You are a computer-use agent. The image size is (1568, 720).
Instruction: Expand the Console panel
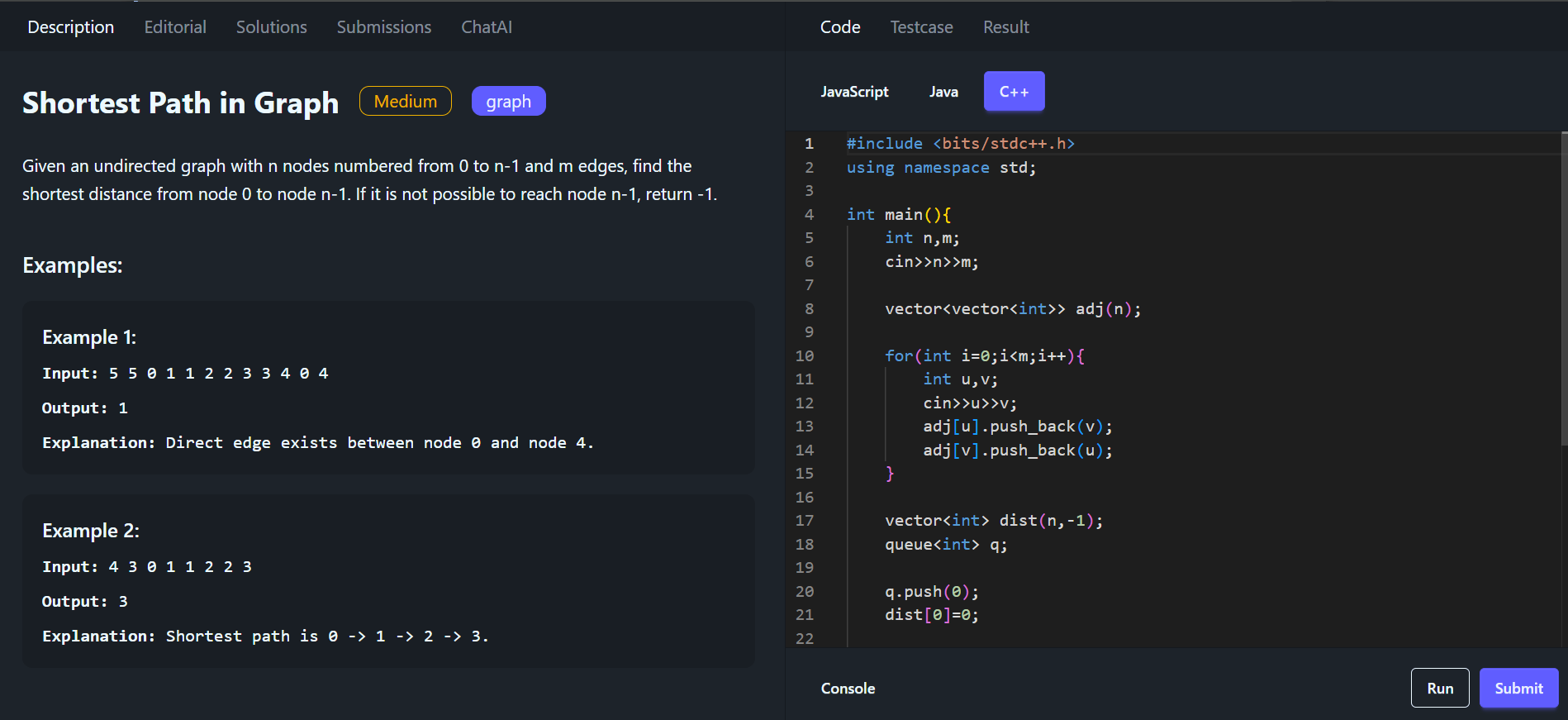pos(848,689)
